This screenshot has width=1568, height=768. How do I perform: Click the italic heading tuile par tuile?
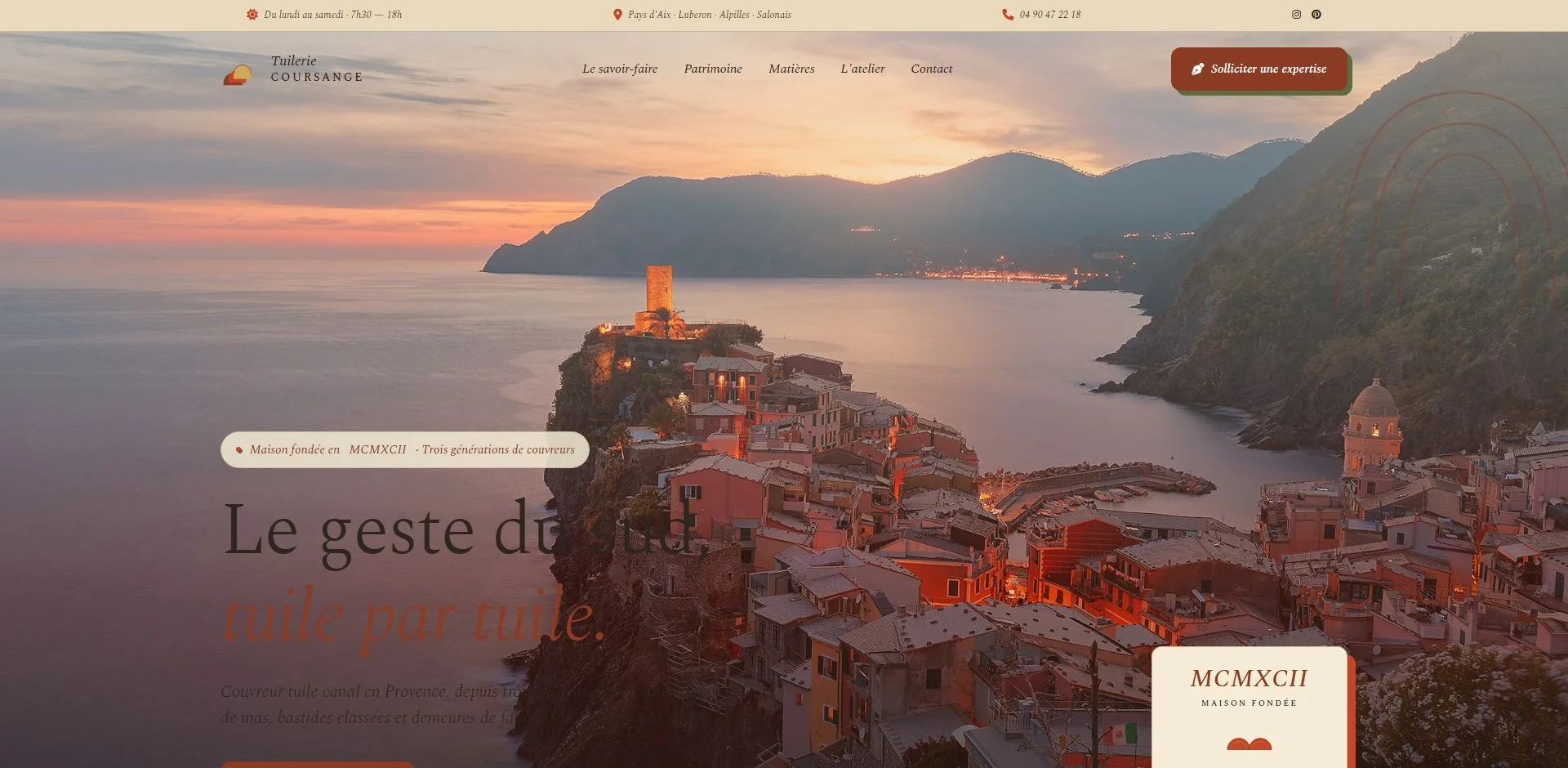point(415,617)
